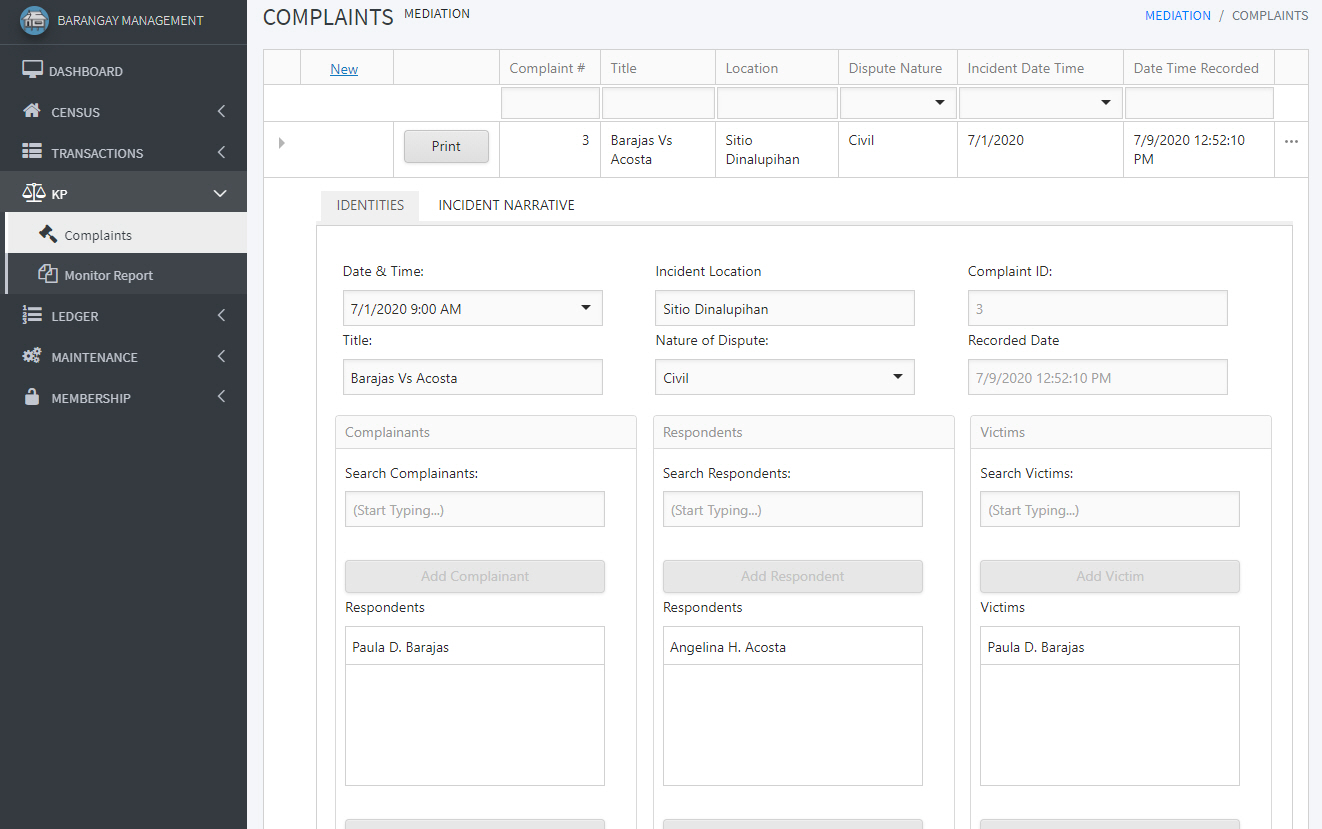Click the New complaint link

click(x=344, y=69)
